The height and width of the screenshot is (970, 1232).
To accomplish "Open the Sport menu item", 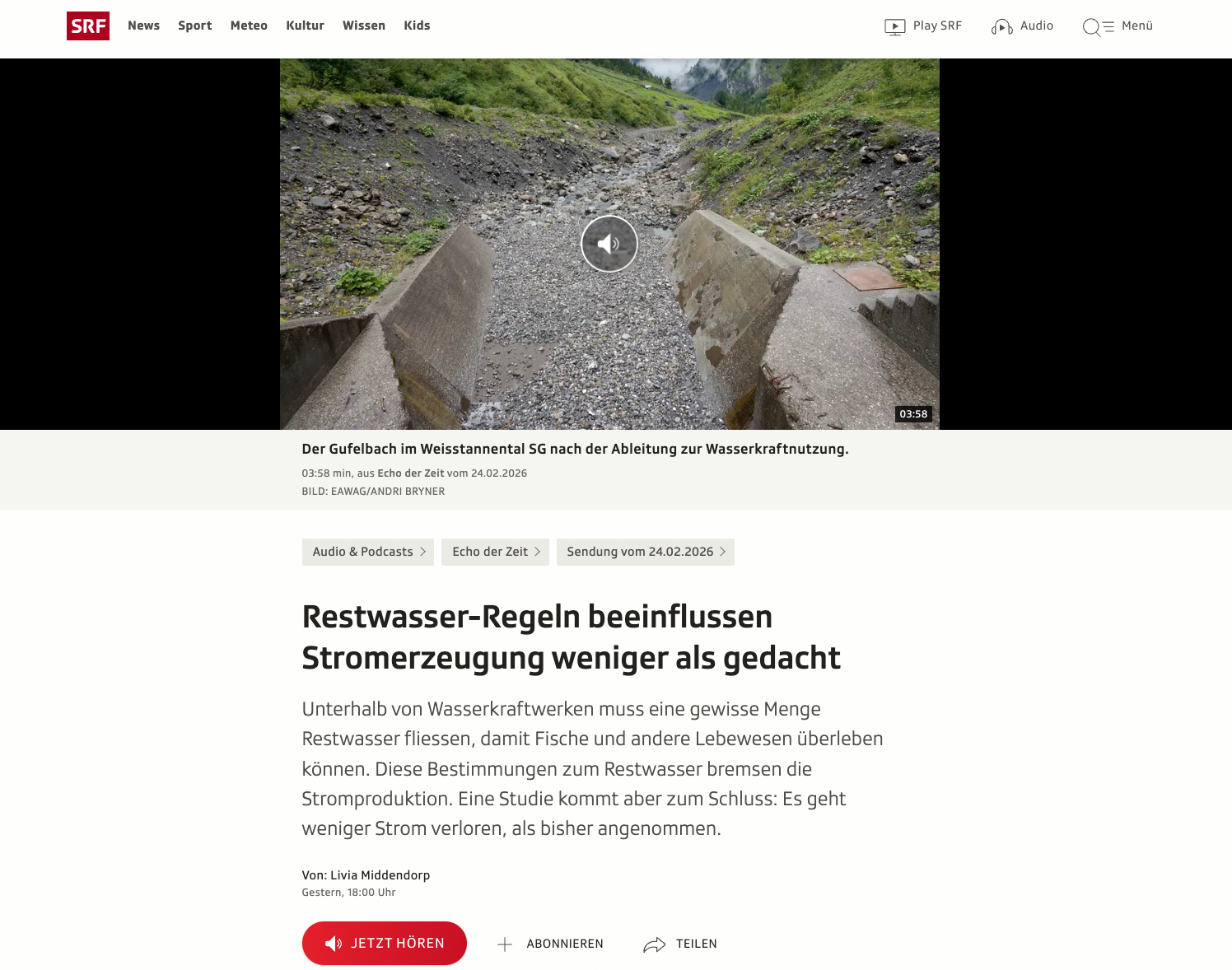I will (195, 26).
